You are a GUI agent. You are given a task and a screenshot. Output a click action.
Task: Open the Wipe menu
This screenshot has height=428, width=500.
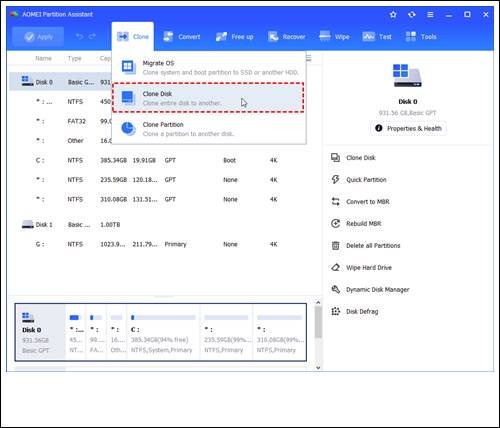(x=334, y=37)
